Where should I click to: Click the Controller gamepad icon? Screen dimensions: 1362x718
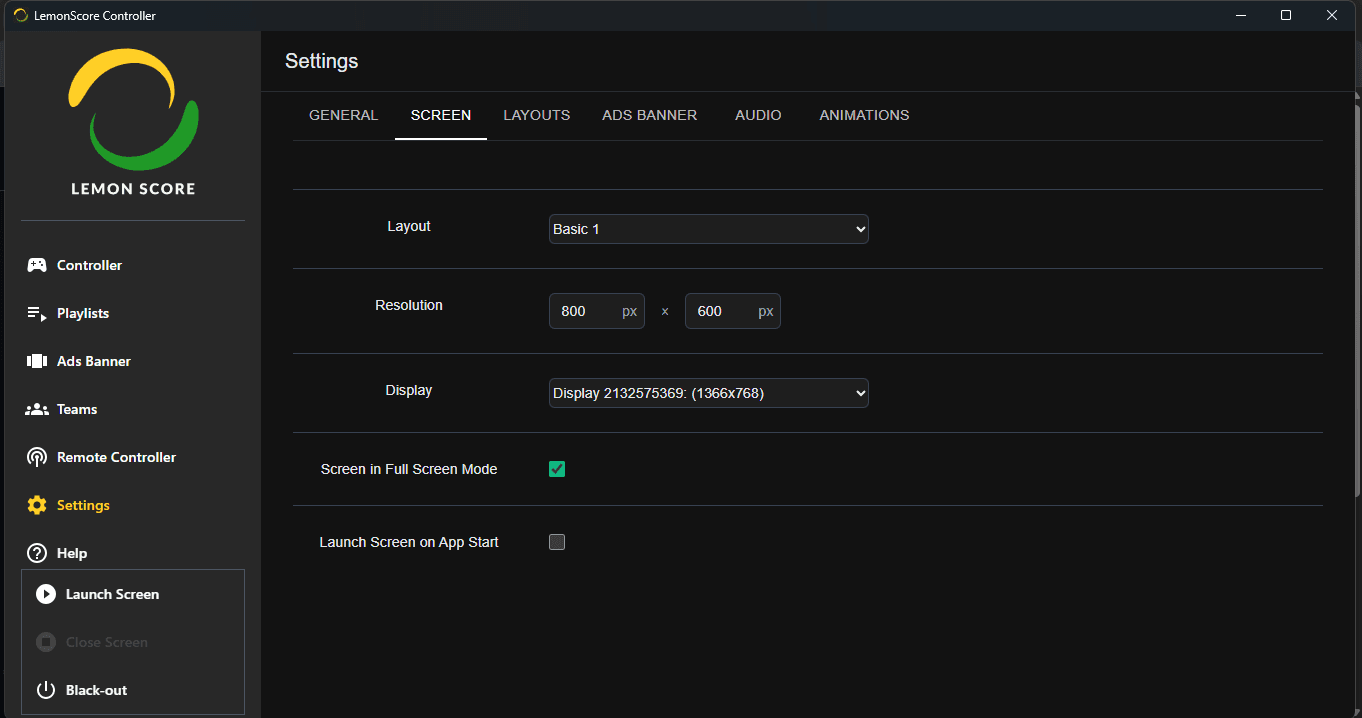click(37, 265)
